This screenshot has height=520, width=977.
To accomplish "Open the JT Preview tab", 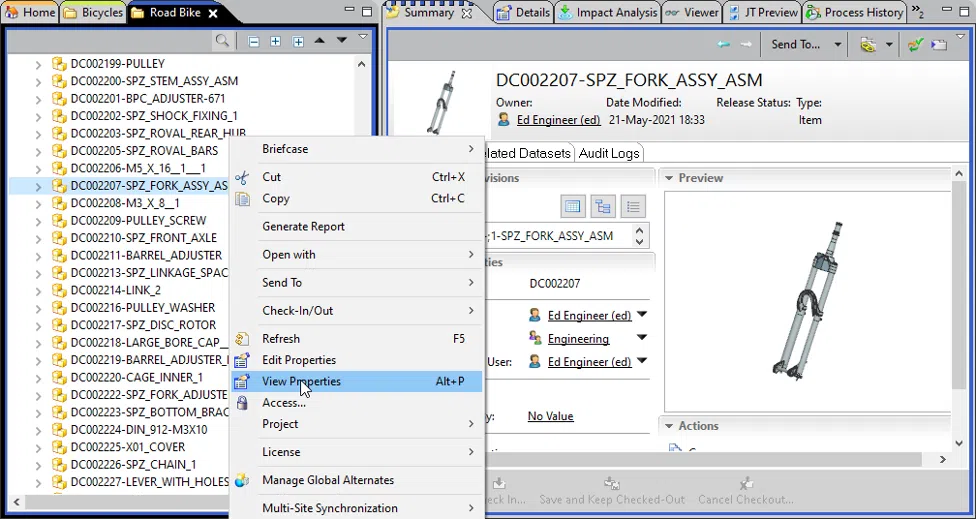I will (x=763, y=12).
